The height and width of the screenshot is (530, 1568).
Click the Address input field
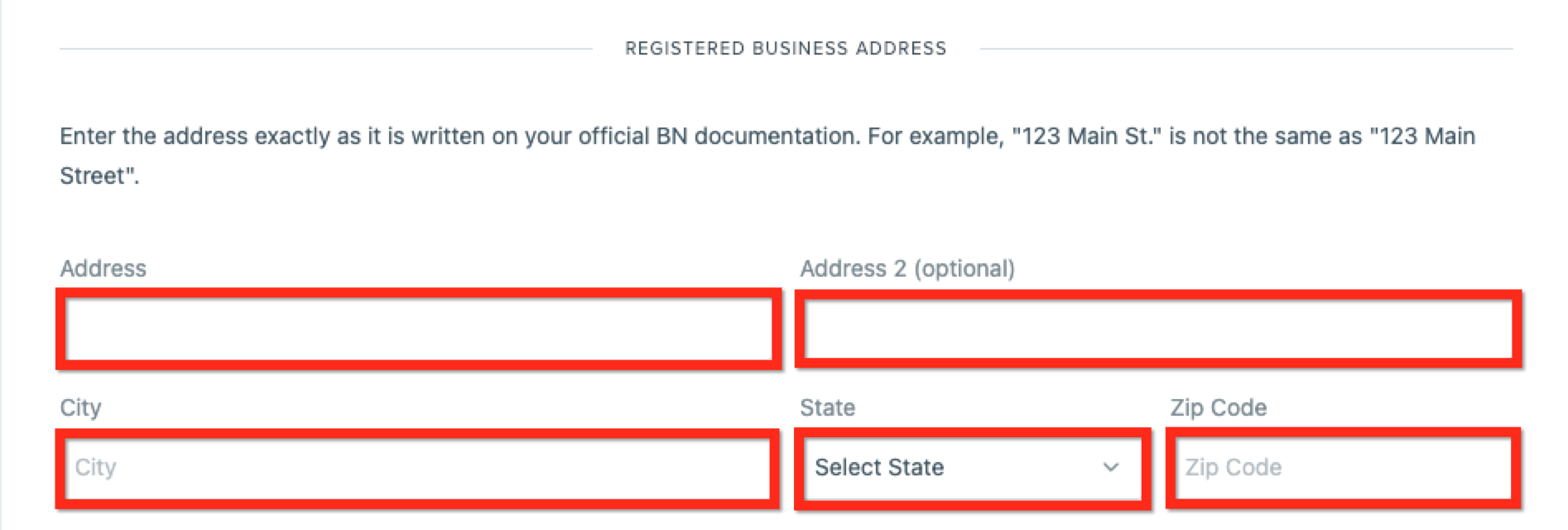coord(419,329)
